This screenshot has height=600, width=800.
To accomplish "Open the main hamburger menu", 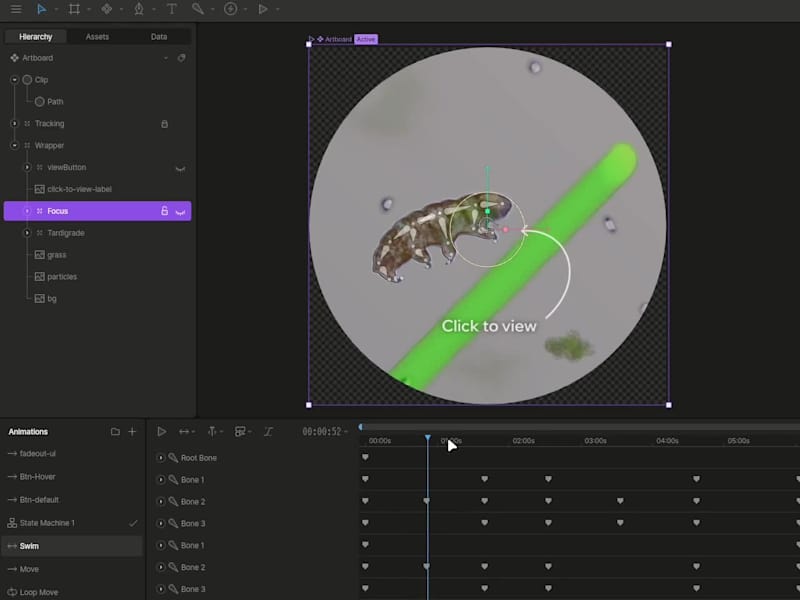I will [16, 9].
